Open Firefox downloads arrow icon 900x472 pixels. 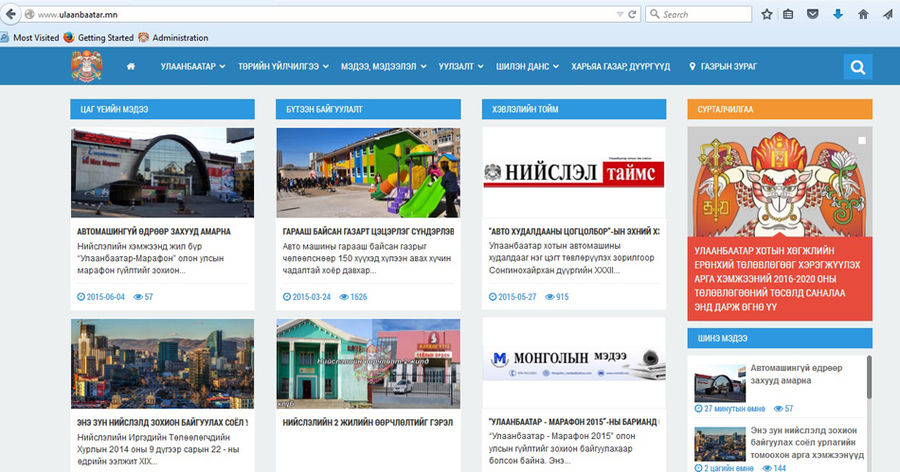(x=838, y=14)
